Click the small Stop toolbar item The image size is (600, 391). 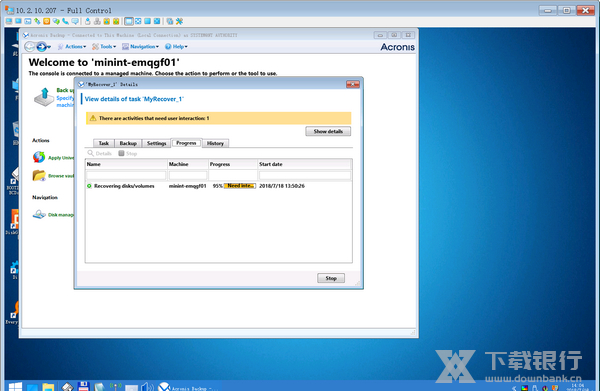tap(128, 153)
